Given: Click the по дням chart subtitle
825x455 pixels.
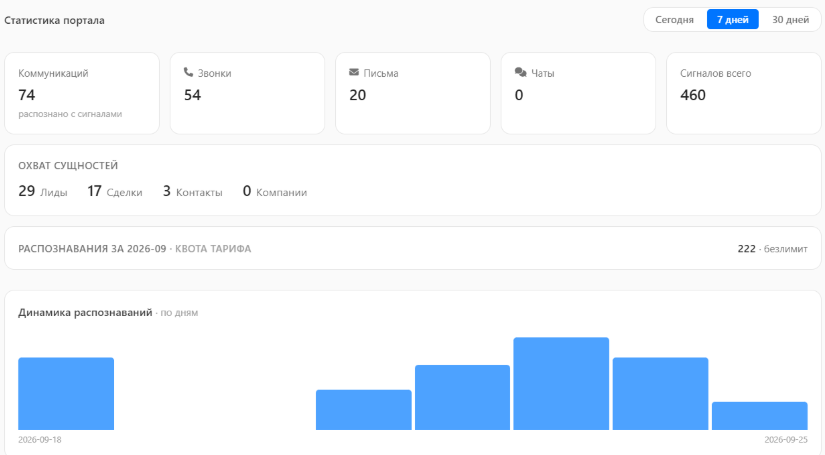Looking at the screenshot, I should tap(179, 312).
